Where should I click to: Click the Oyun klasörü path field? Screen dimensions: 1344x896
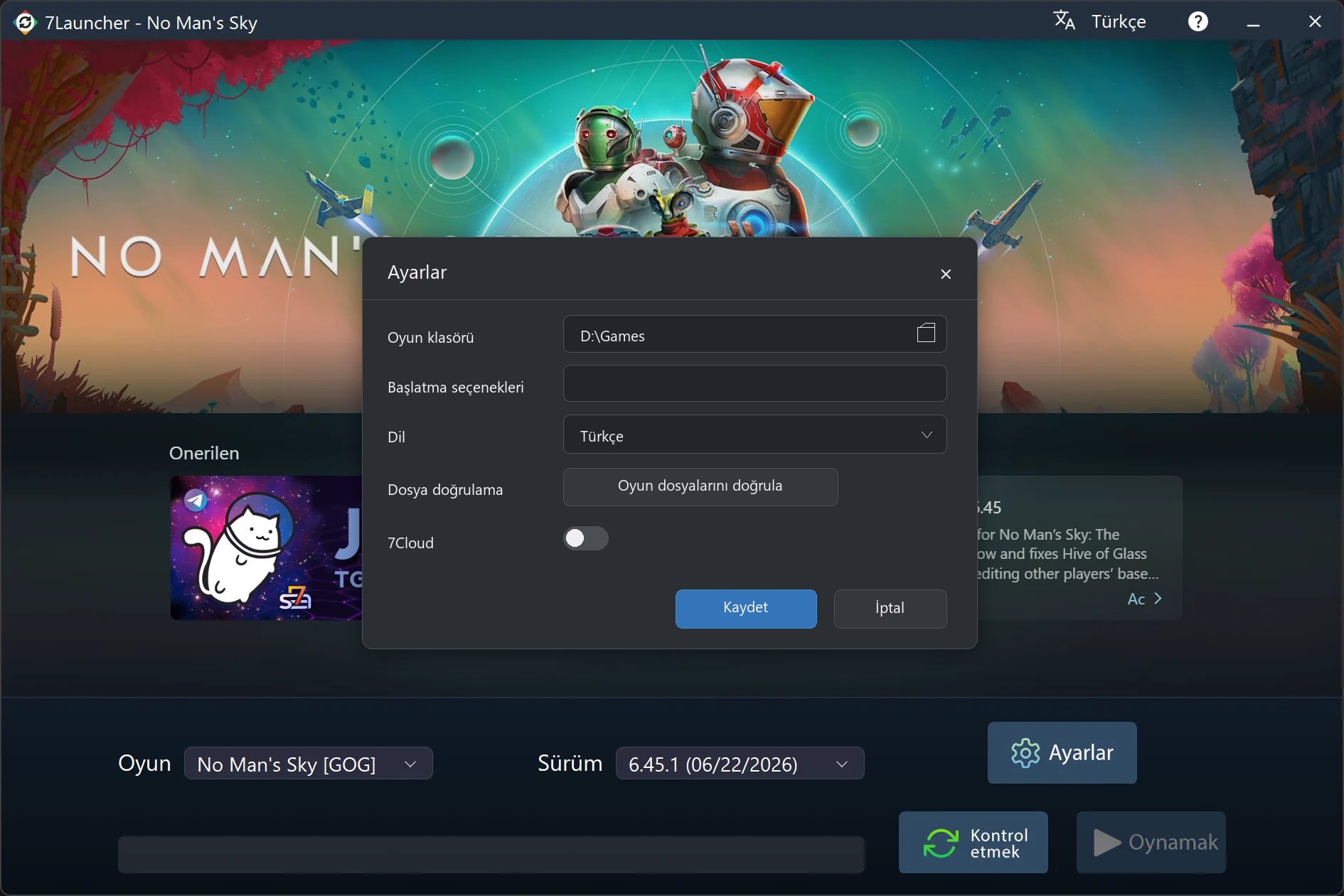[x=755, y=334]
